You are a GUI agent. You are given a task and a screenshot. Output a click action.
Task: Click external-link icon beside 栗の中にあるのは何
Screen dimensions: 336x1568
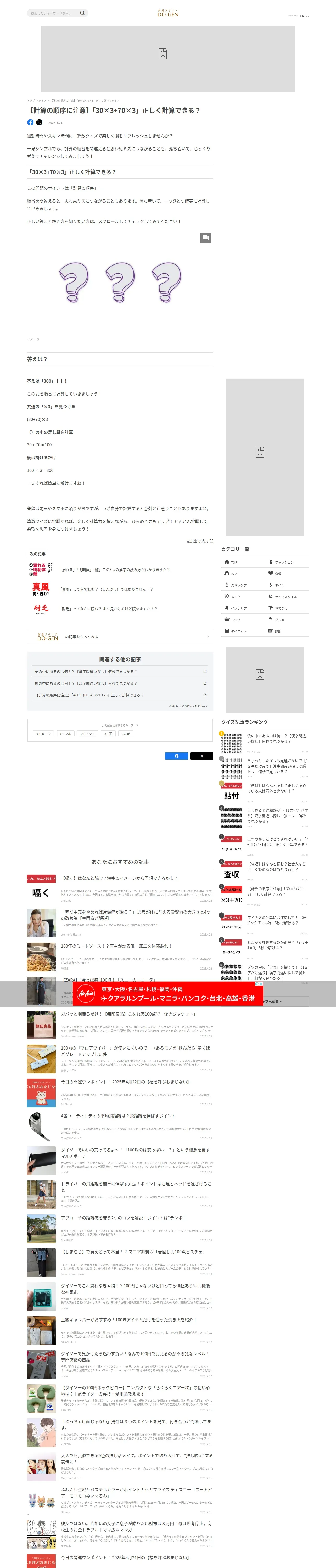pos(205,671)
